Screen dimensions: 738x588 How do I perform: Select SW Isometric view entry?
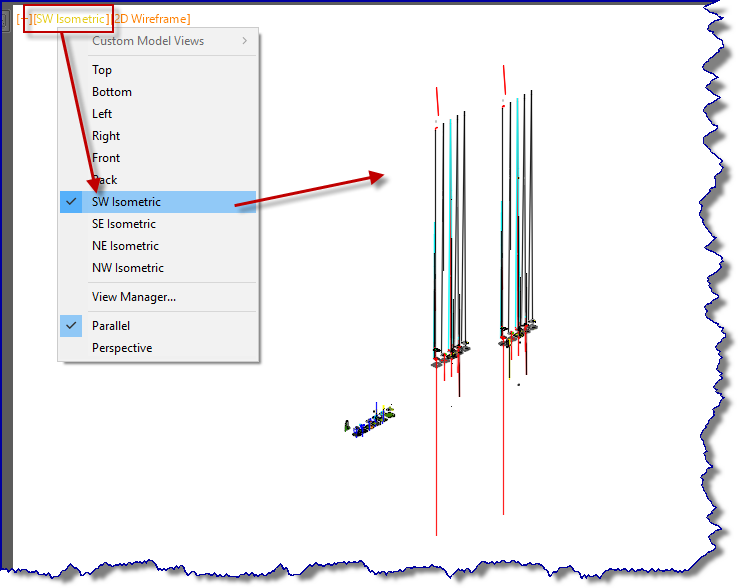click(x=158, y=202)
